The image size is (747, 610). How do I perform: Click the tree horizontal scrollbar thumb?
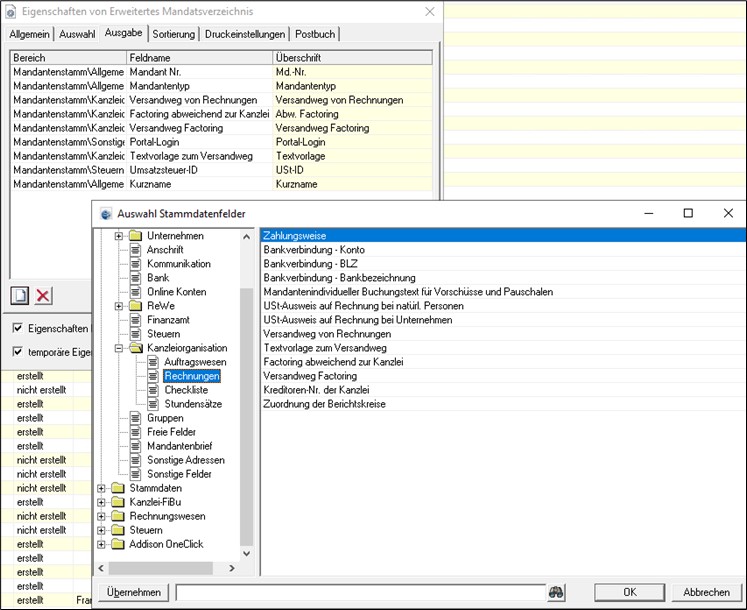click(x=161, y=568)
